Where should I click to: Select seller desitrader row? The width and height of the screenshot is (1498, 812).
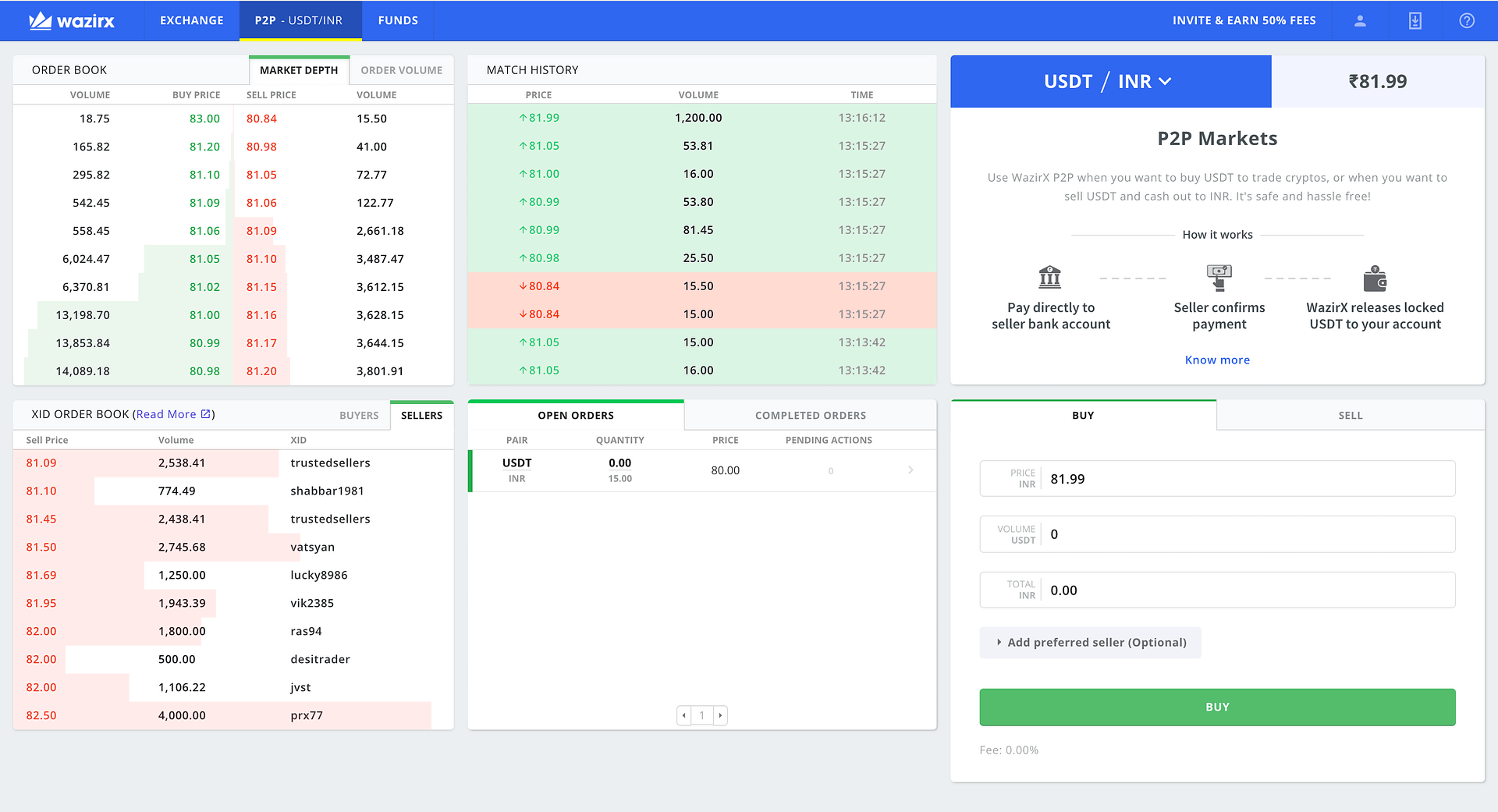tap(233, 659)
